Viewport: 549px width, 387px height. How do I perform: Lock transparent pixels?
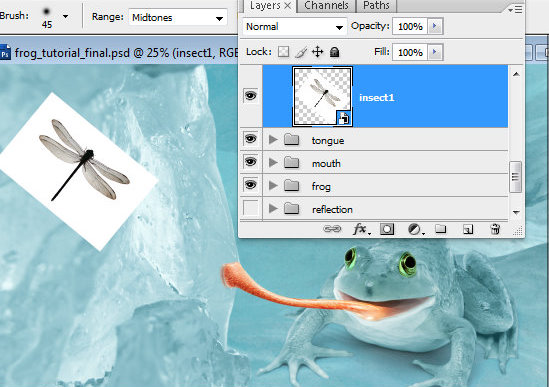pyautogui.click(x=283, y=52)
